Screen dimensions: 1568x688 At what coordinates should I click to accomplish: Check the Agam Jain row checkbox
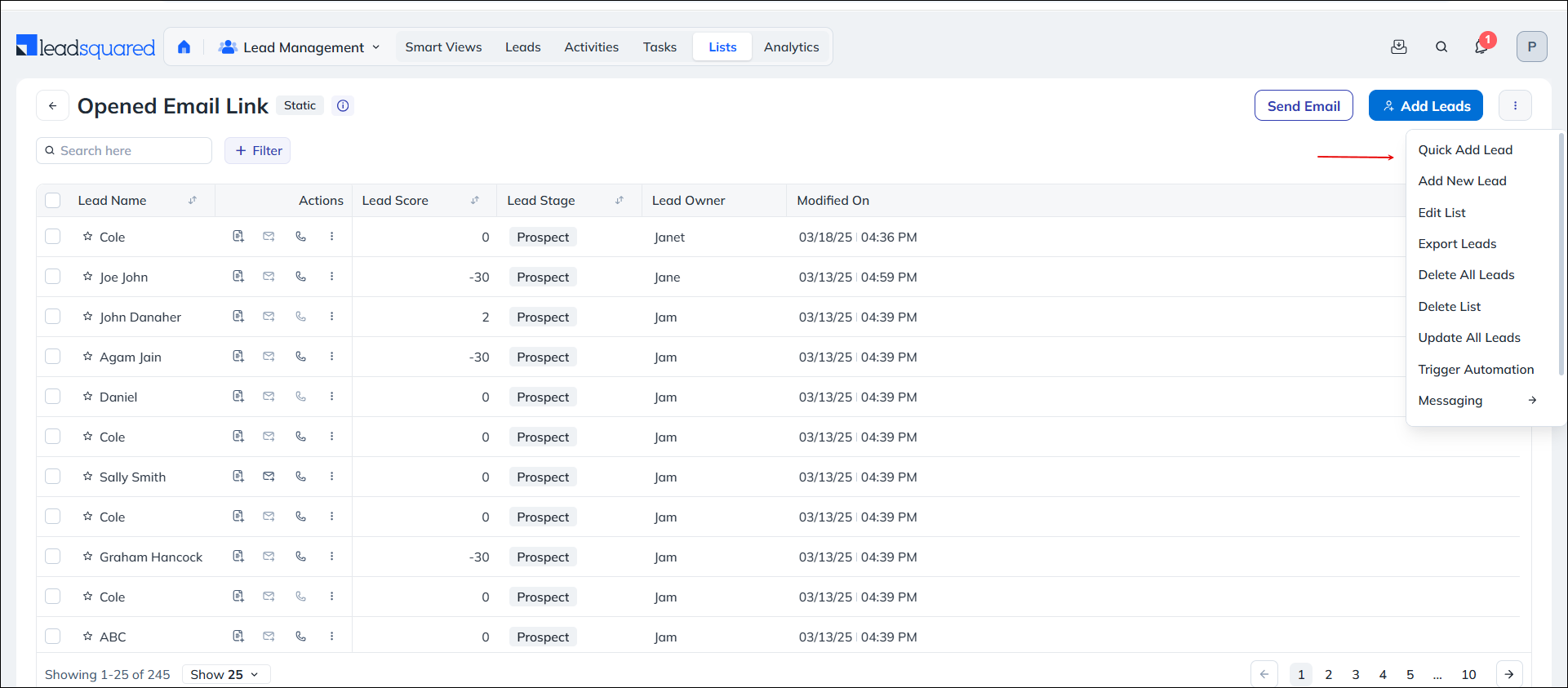tap(53, 357)
